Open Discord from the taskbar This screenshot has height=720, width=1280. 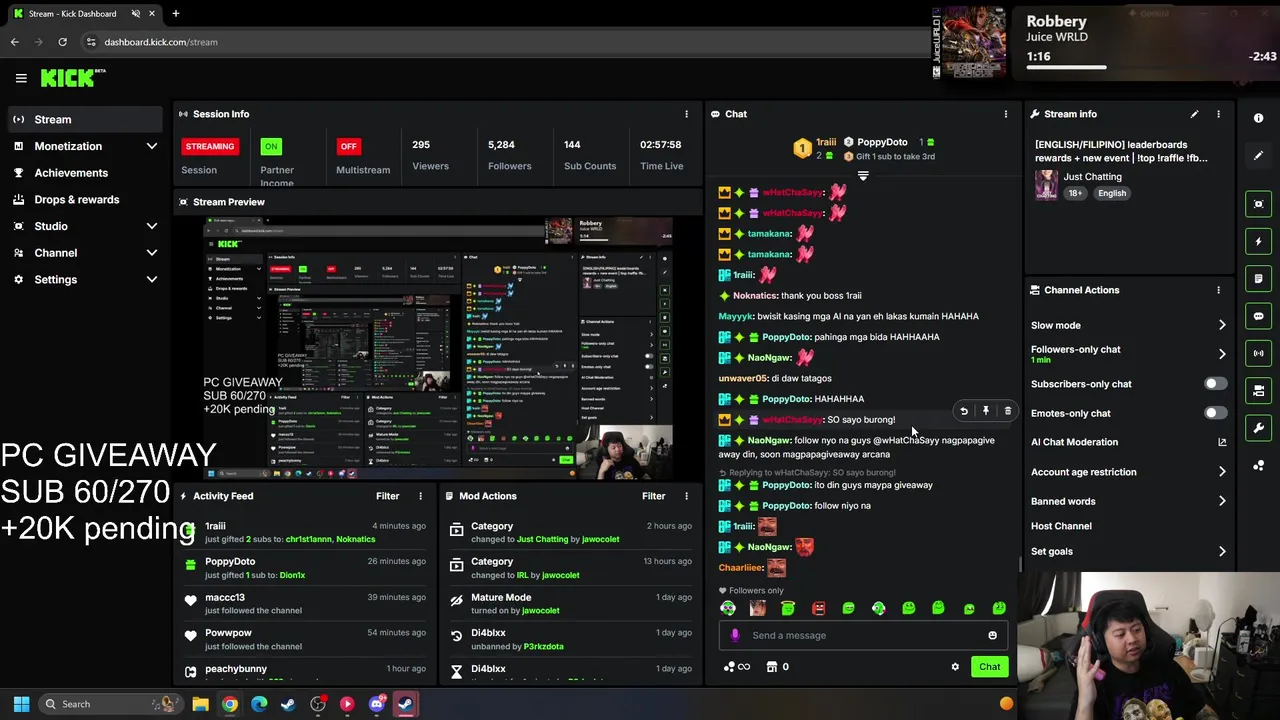click(x=376, y=704)
